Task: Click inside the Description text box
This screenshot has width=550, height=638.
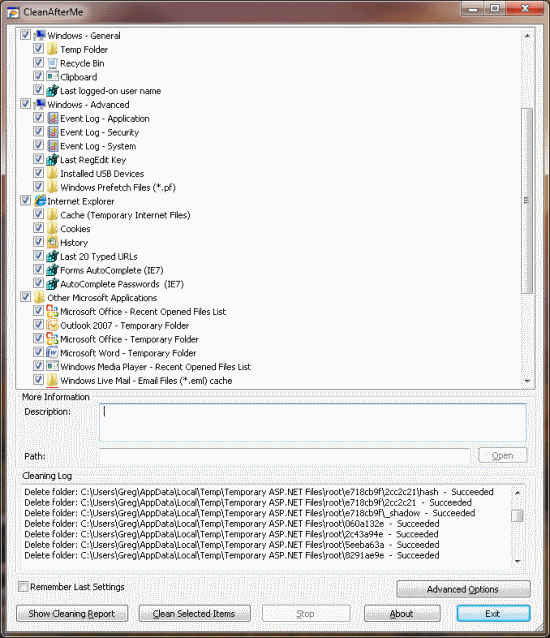Action: (x=312, y=422)
